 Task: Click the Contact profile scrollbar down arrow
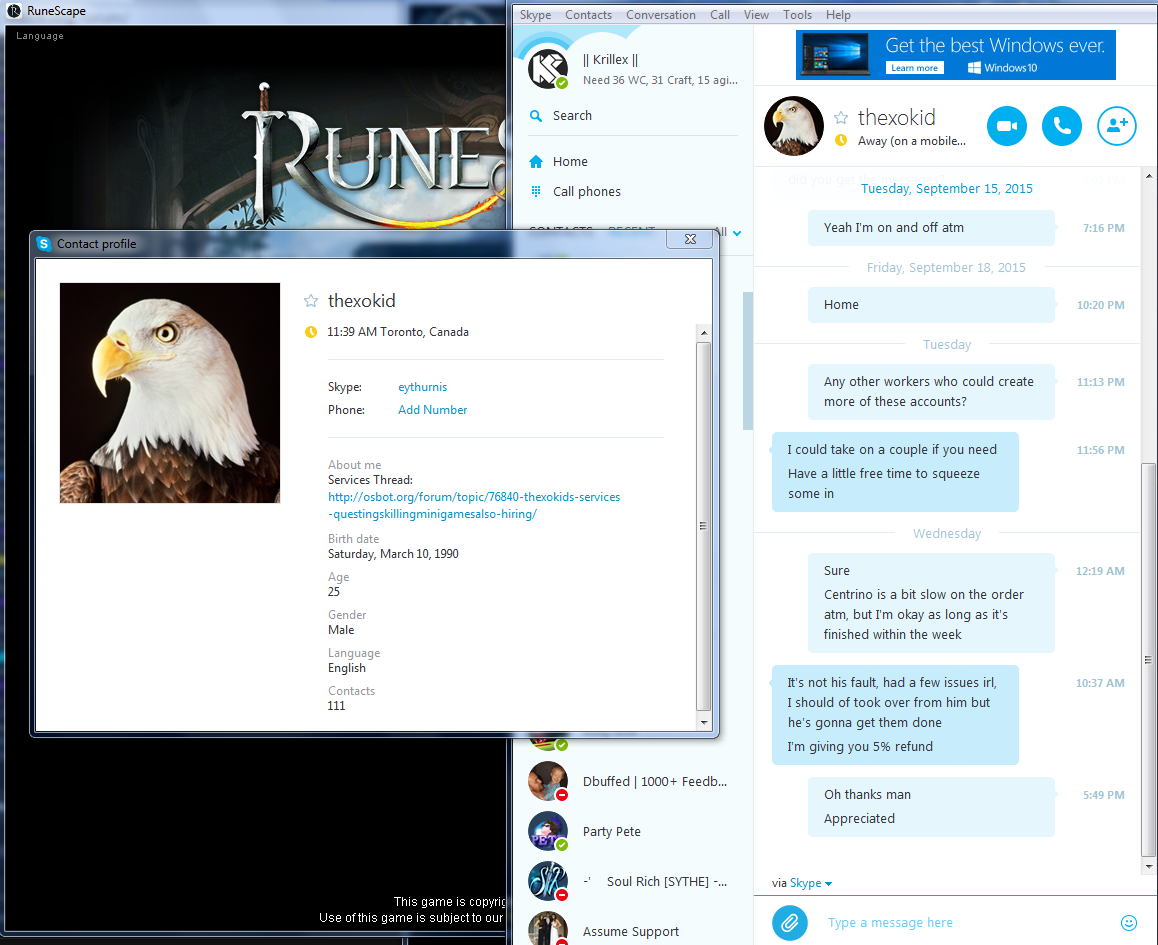704,722
